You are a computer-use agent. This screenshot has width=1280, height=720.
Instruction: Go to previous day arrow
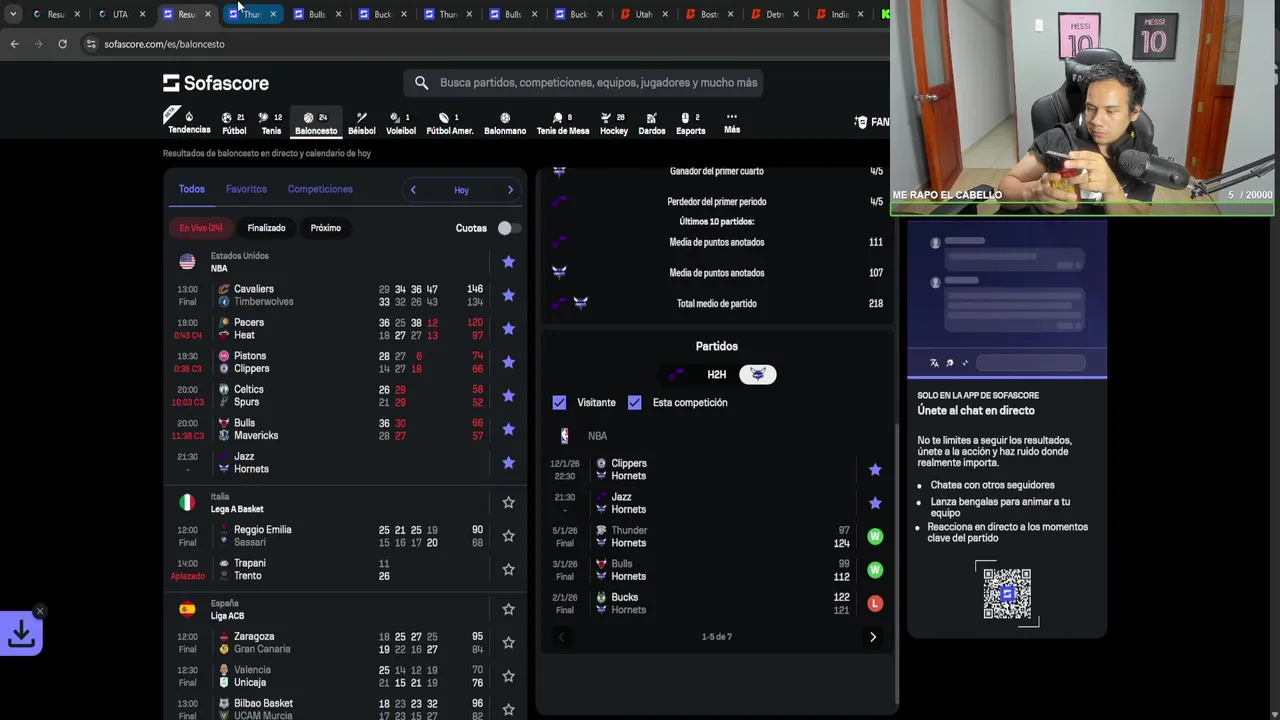click(x=413, y=190)
